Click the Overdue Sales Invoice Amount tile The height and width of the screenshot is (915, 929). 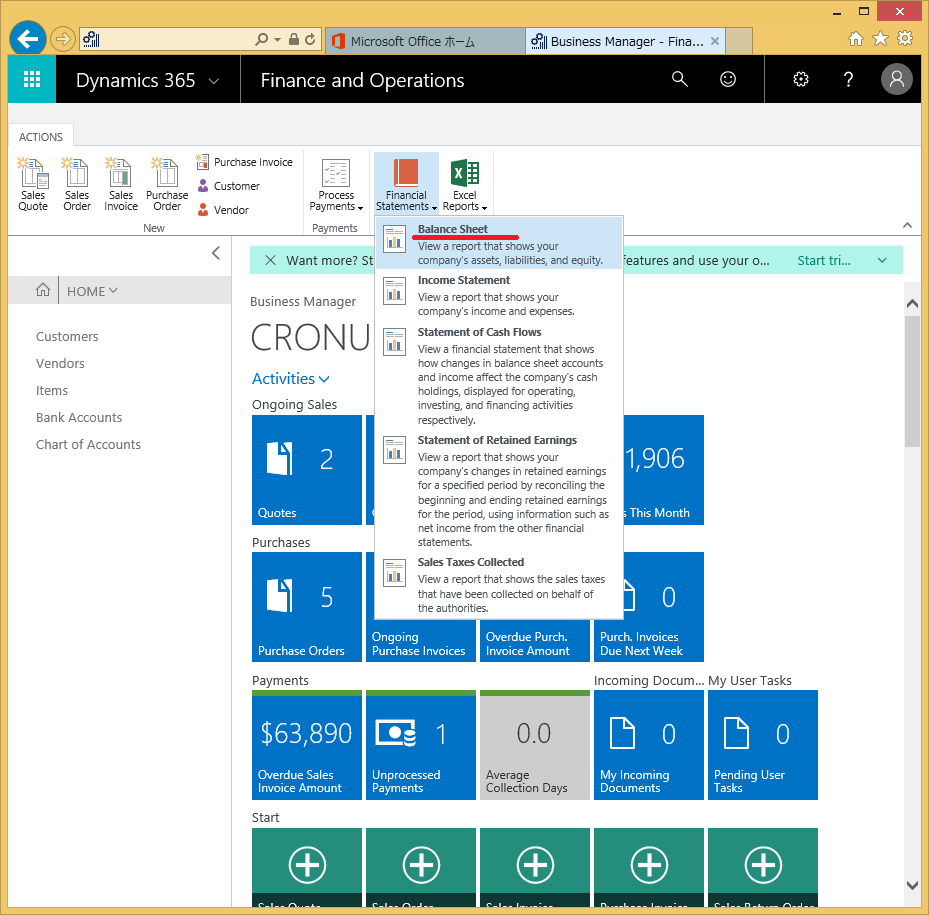point(307,745)
